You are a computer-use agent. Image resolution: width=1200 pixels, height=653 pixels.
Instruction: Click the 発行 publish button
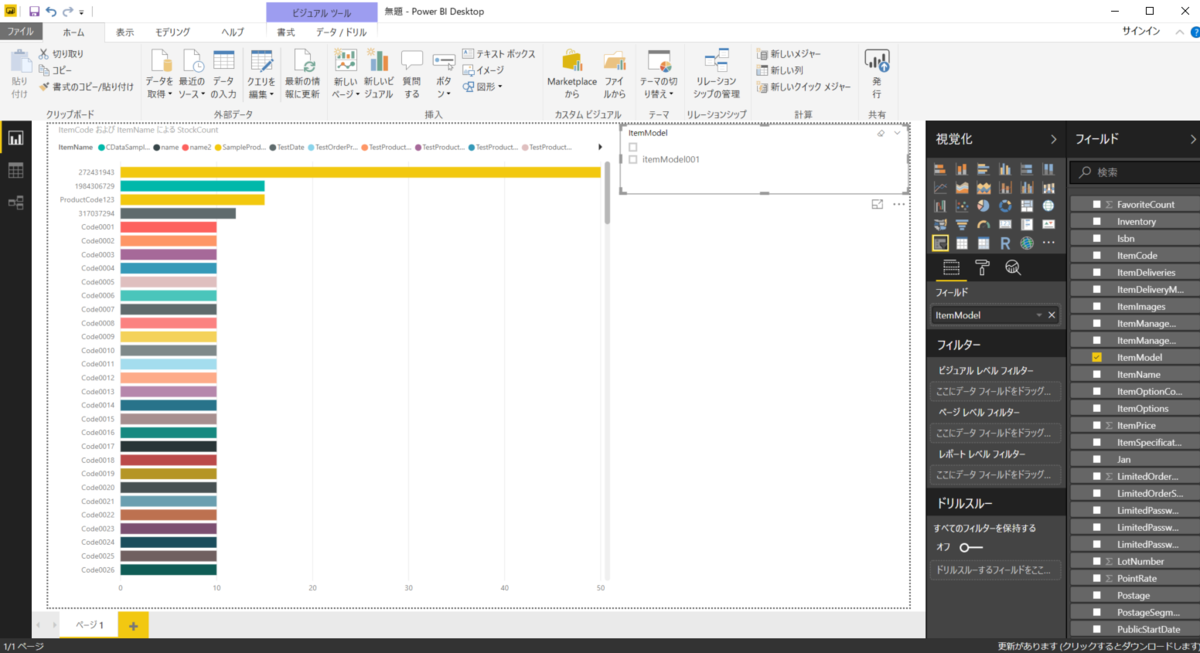(x=877, y=70)
